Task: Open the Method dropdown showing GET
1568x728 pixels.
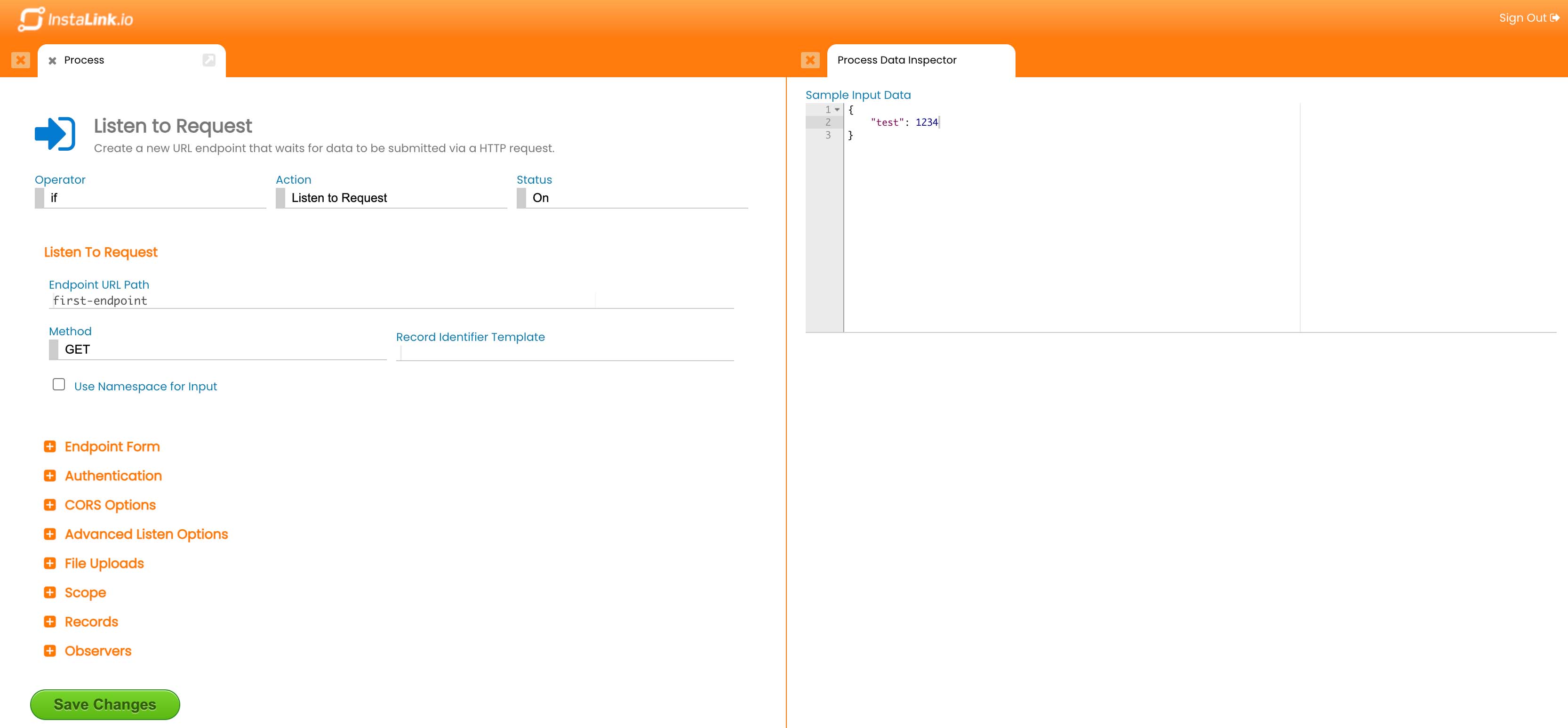Action: [x=218, y=350]
